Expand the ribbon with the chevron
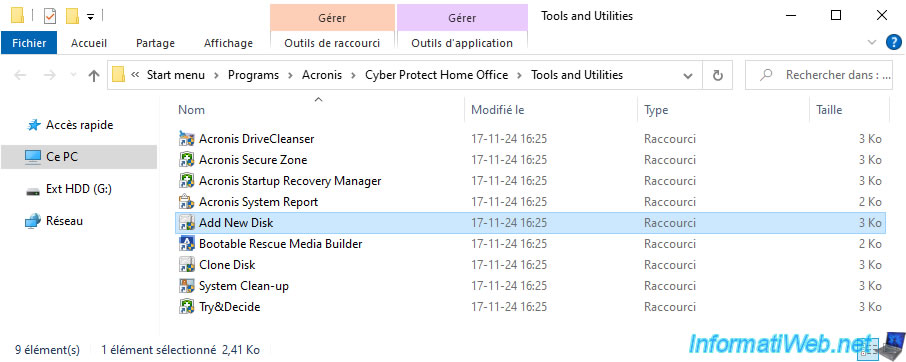The width and height of the screenshot is (906, 362). pos(872,42)
